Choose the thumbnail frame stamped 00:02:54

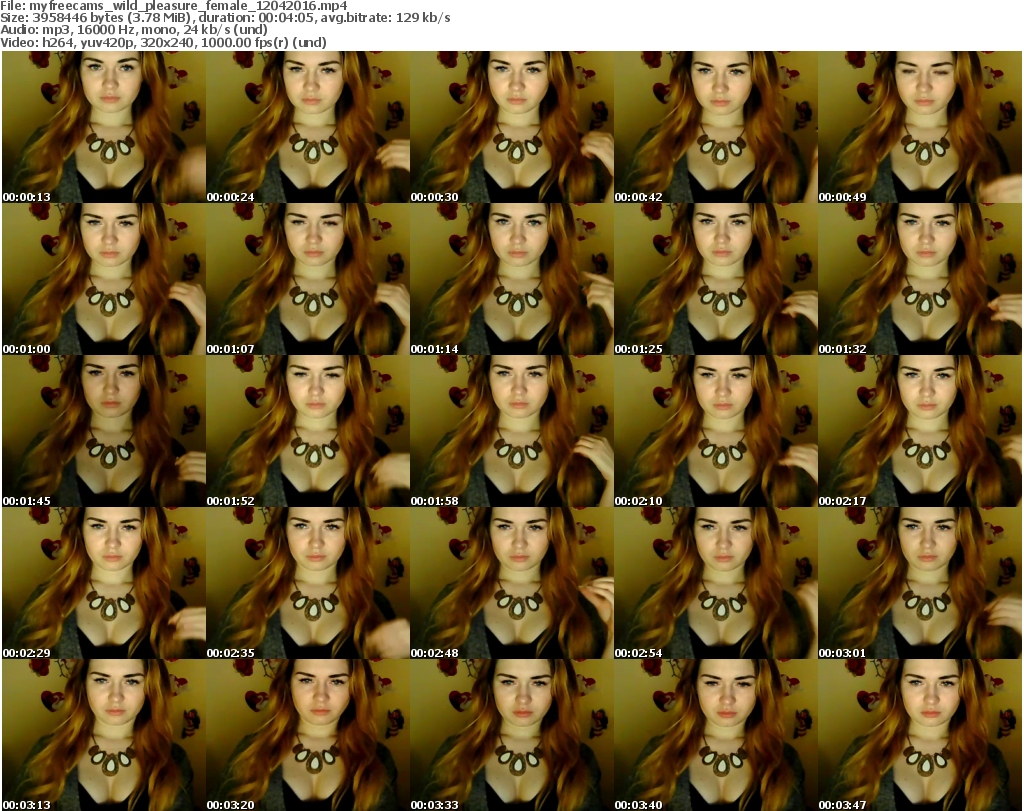(x=716, y=583)
